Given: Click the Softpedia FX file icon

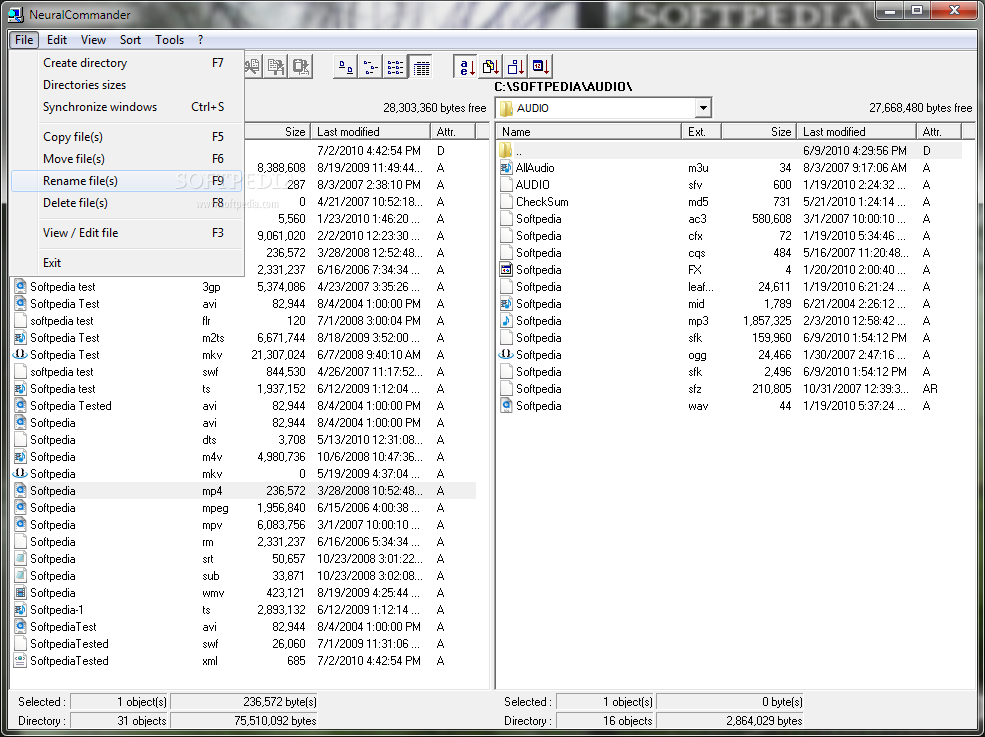Looking at the screenshot, I should tap(506, 270).
